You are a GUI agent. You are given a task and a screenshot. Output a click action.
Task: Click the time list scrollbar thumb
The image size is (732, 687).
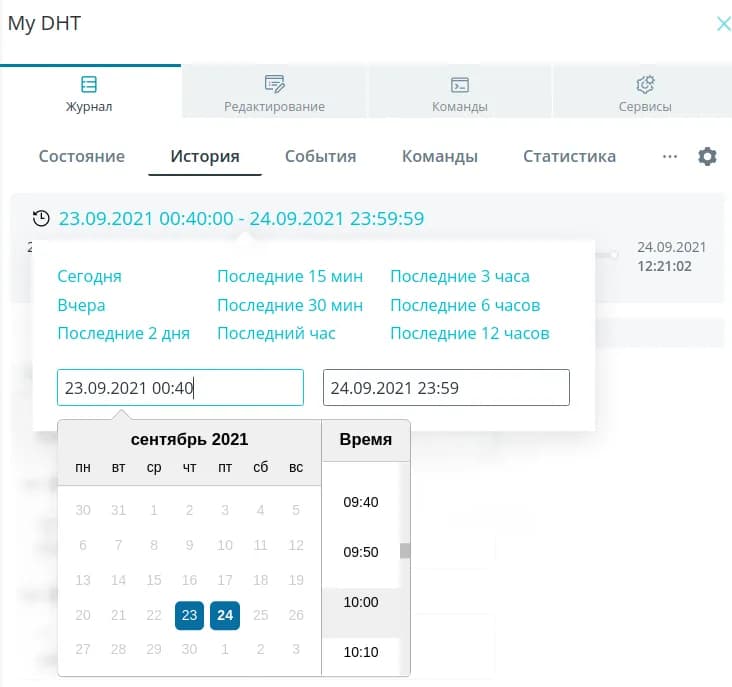[405, 551]
